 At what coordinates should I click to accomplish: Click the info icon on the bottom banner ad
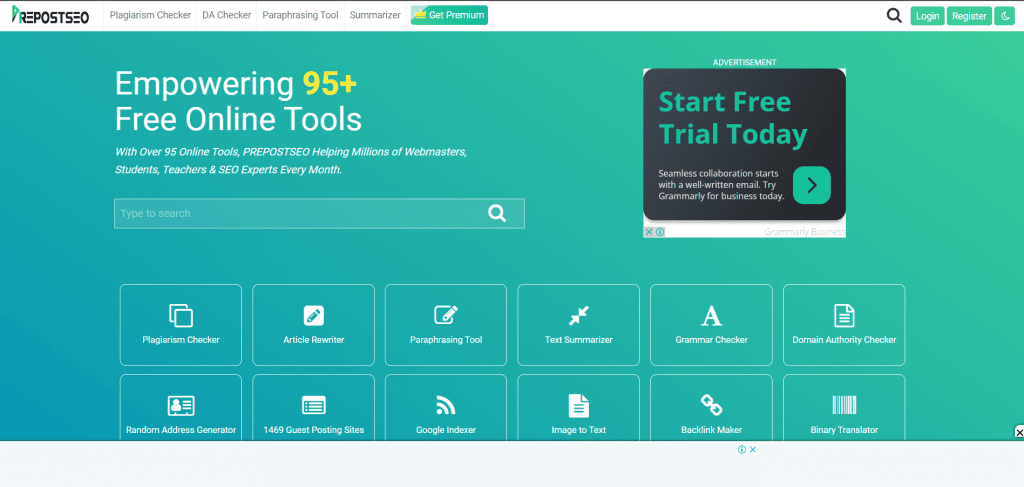click(x=742, y=449)
